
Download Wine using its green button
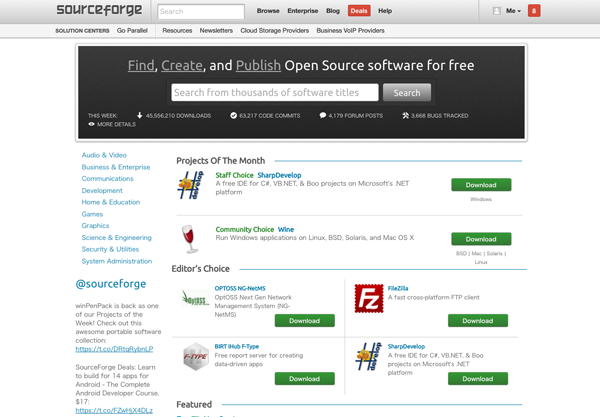[481, 239]
